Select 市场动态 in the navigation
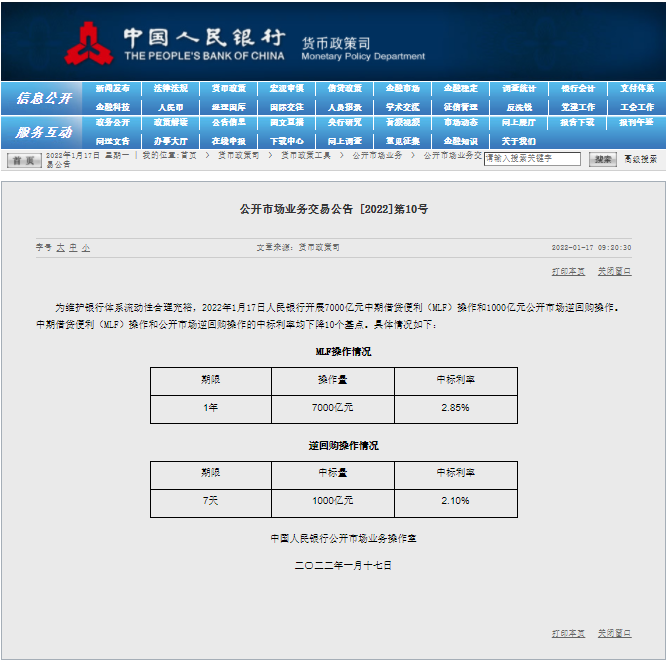The height and width of the screenshot is (663, 670). [x=461, y=123]
